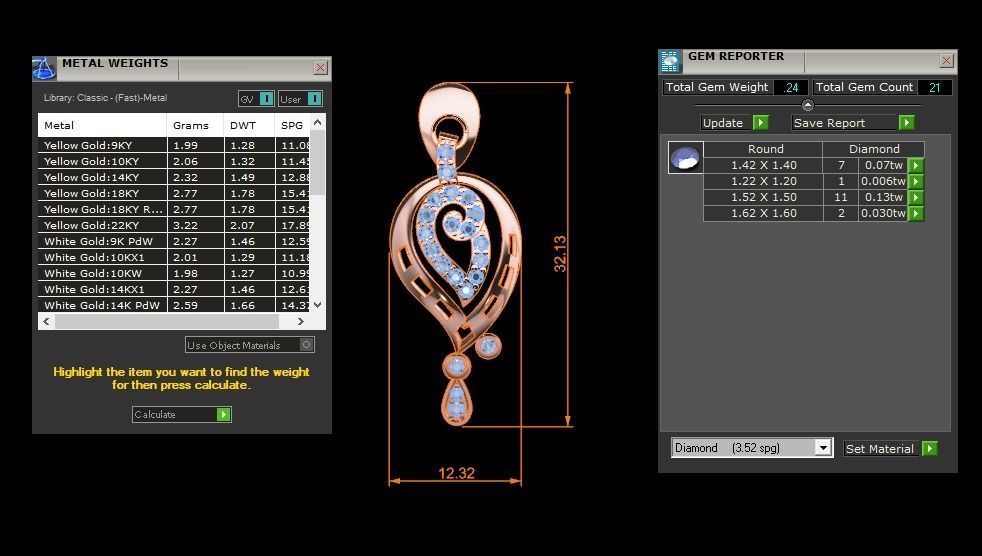Close the Gem Reporter panel
The image size is (982, 556).
946,60
